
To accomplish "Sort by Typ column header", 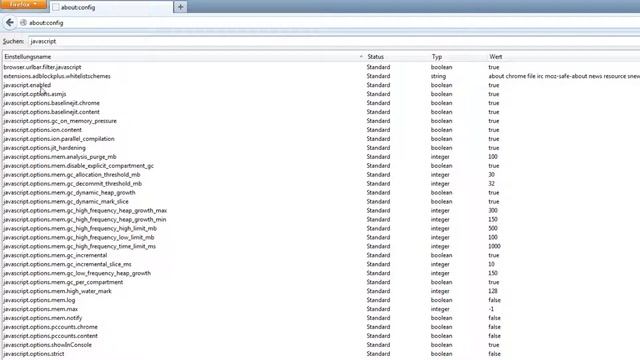I will 458,57.
